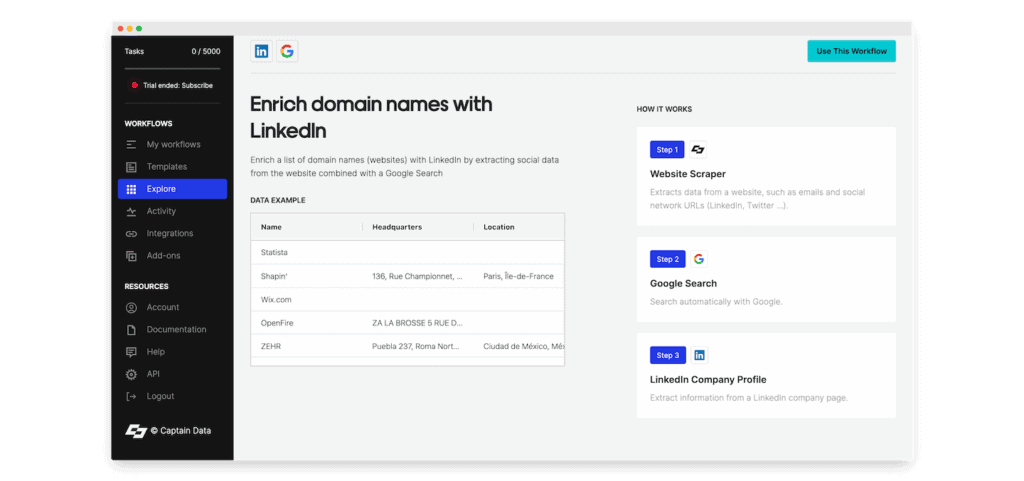This screenshot has width=1024, height=481.
Task: Log out using the Logout link
Action: (x=172, y=396)
